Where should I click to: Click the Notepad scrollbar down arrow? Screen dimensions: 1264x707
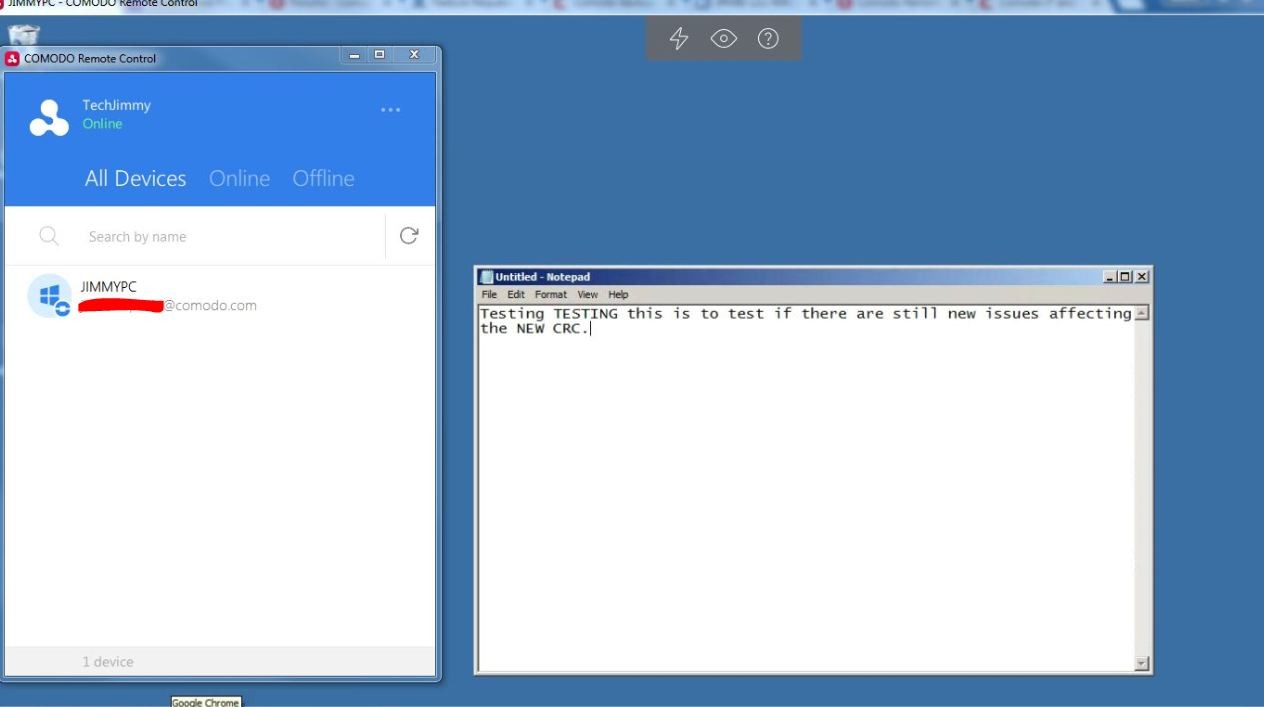(x=1142, y=663)
